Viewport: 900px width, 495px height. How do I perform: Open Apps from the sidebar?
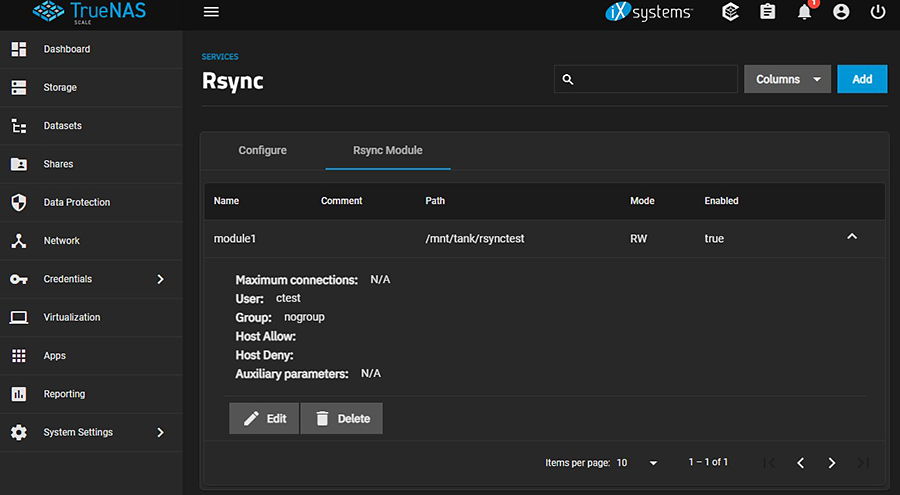coord(92,355)
